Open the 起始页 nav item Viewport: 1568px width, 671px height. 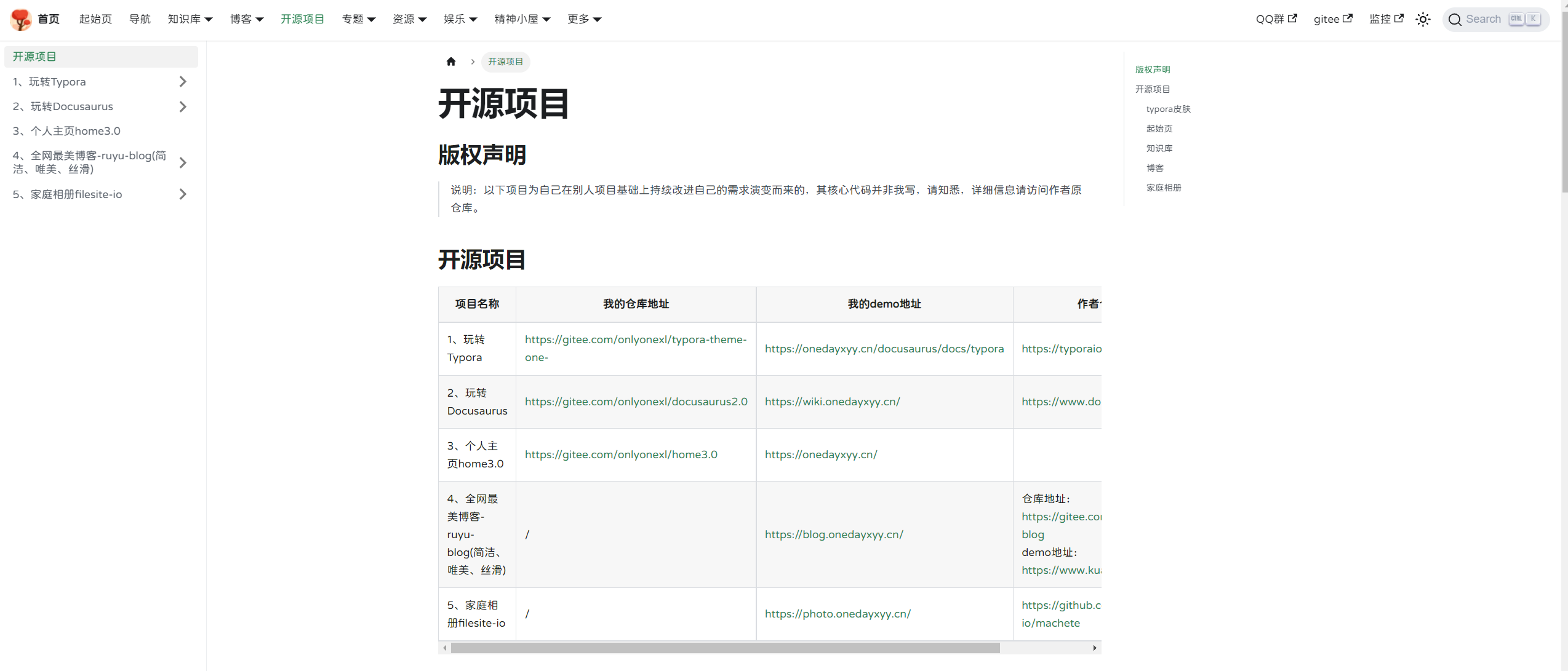tap(95, 19)
